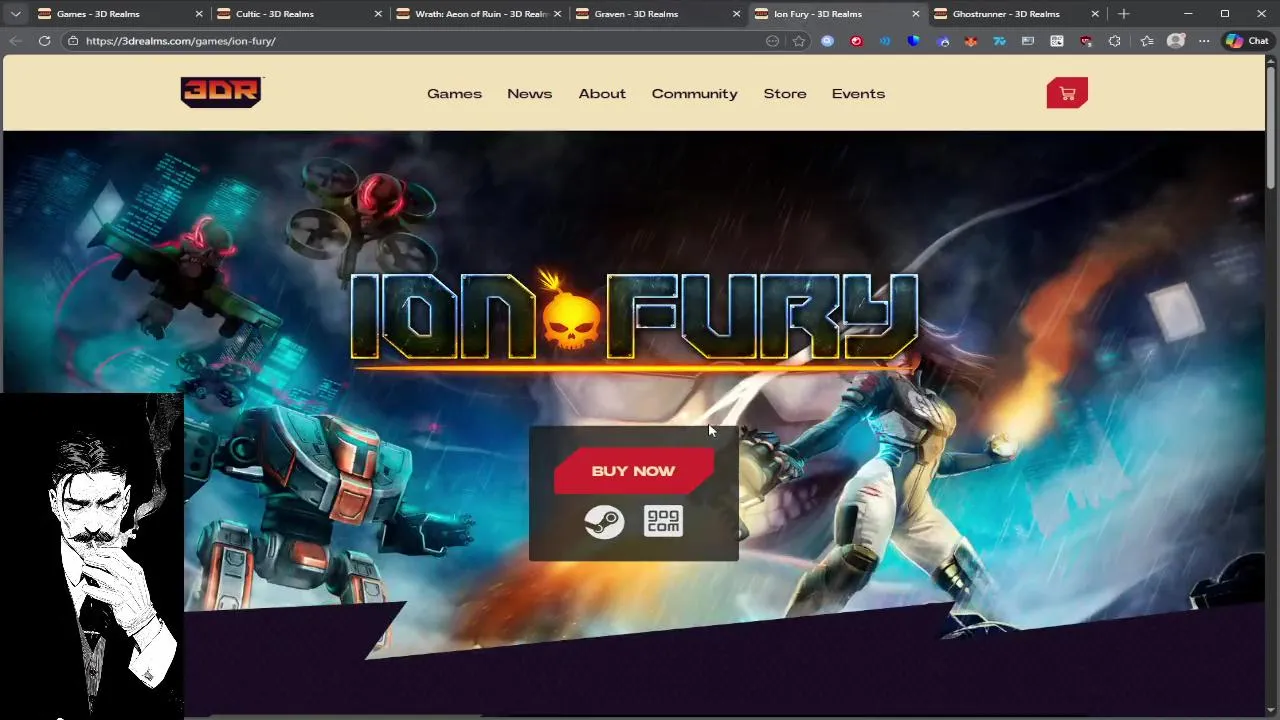This screenshot has width=1280, height=720.
Task: Switch to Cultic - 3D Realms tab
Action: 298,14
